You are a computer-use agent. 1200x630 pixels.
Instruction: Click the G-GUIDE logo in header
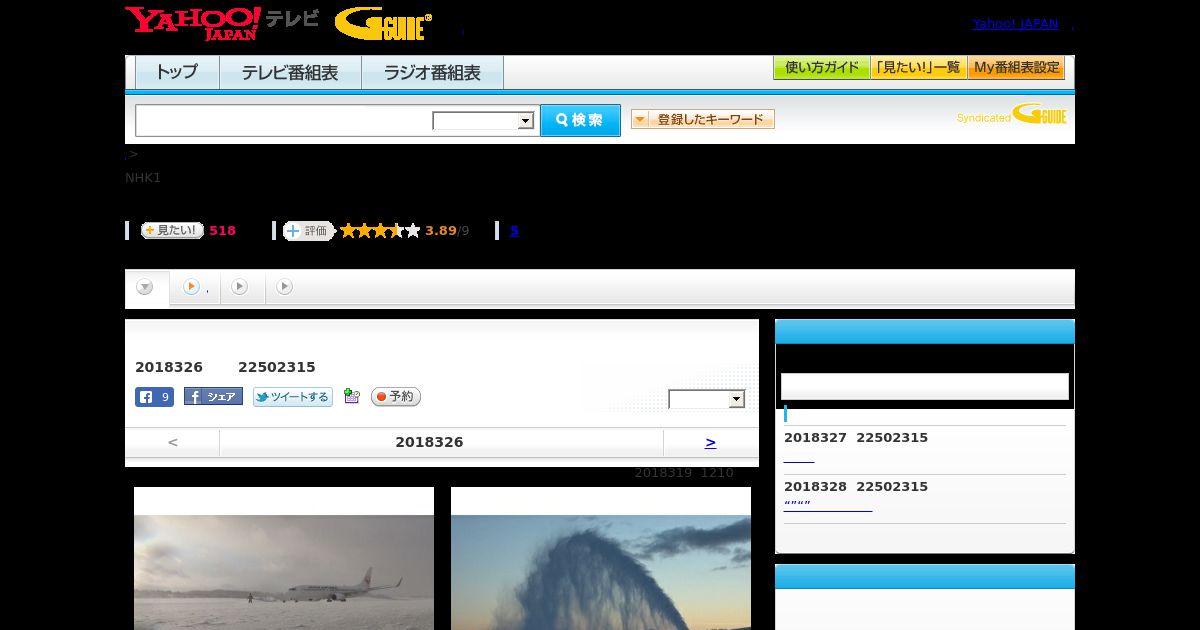pos(384,24)
